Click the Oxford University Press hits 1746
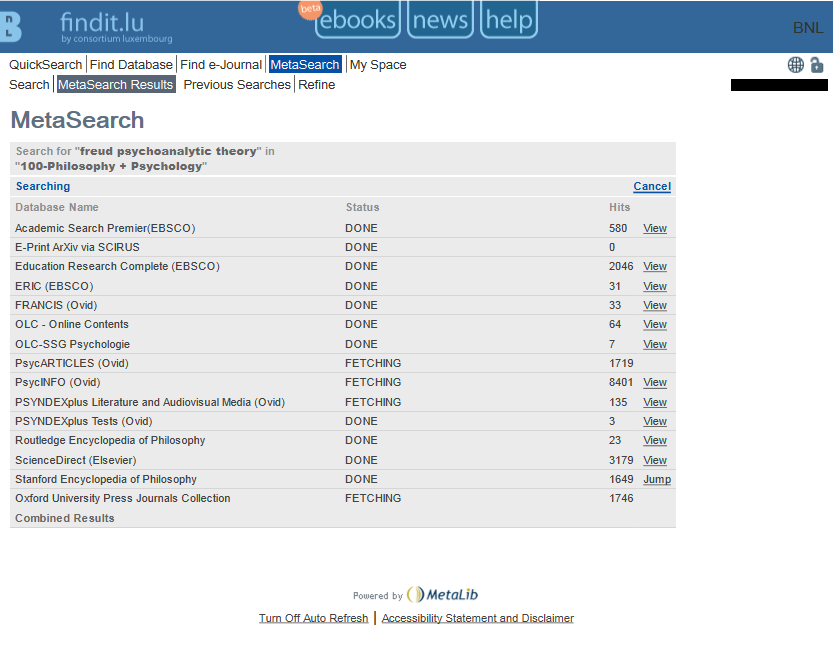Screen dimensions: 833x646 pyautogui.click(x=621, y=498)
